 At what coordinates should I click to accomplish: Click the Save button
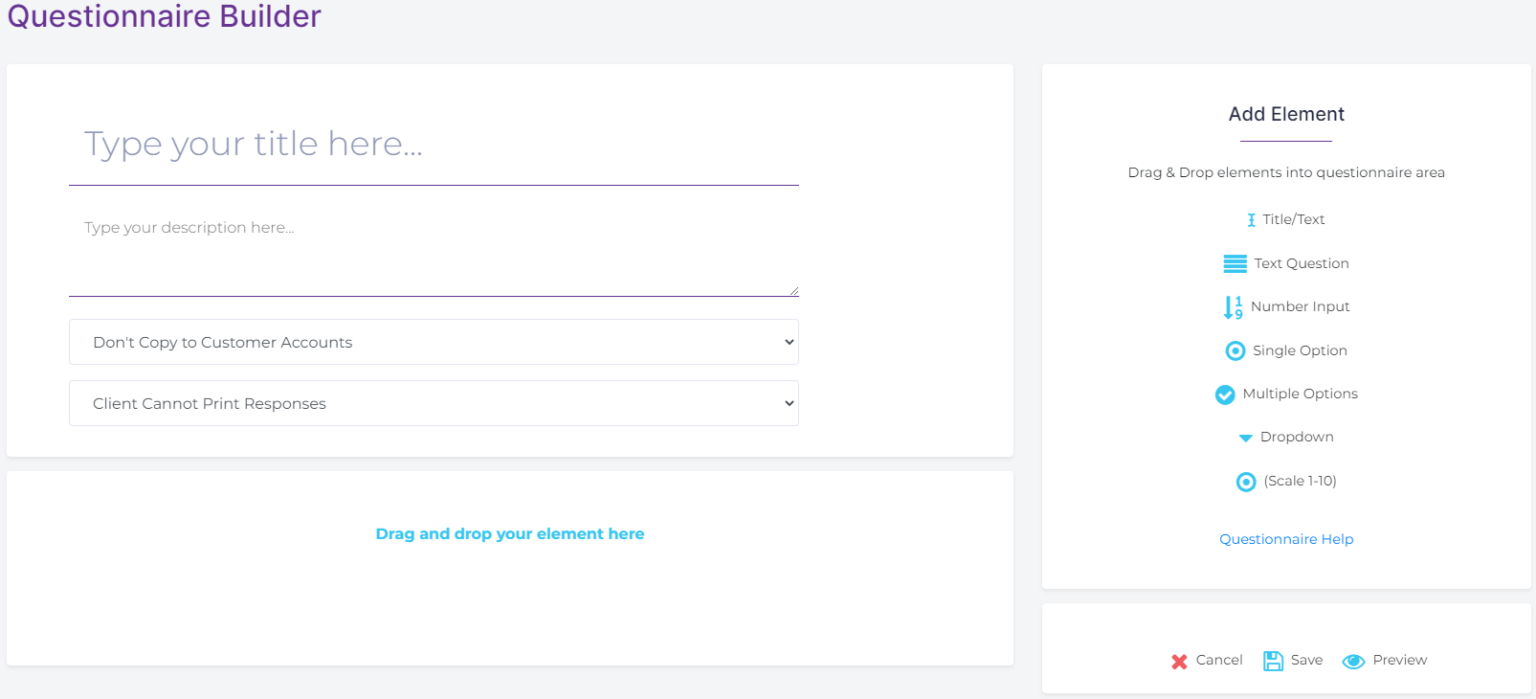click(1307, 660)
